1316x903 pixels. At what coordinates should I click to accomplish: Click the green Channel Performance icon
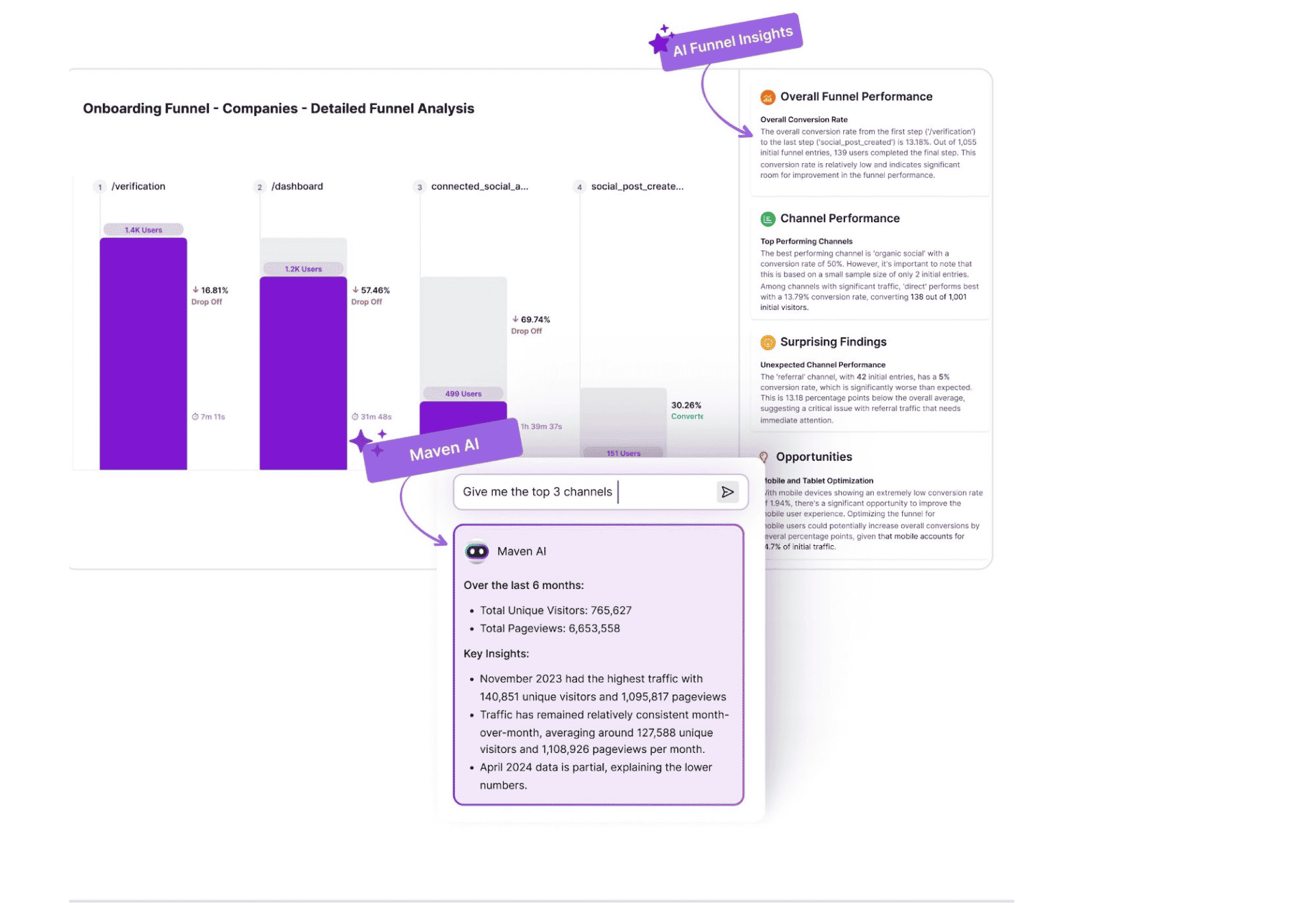(x=768, y=219)
